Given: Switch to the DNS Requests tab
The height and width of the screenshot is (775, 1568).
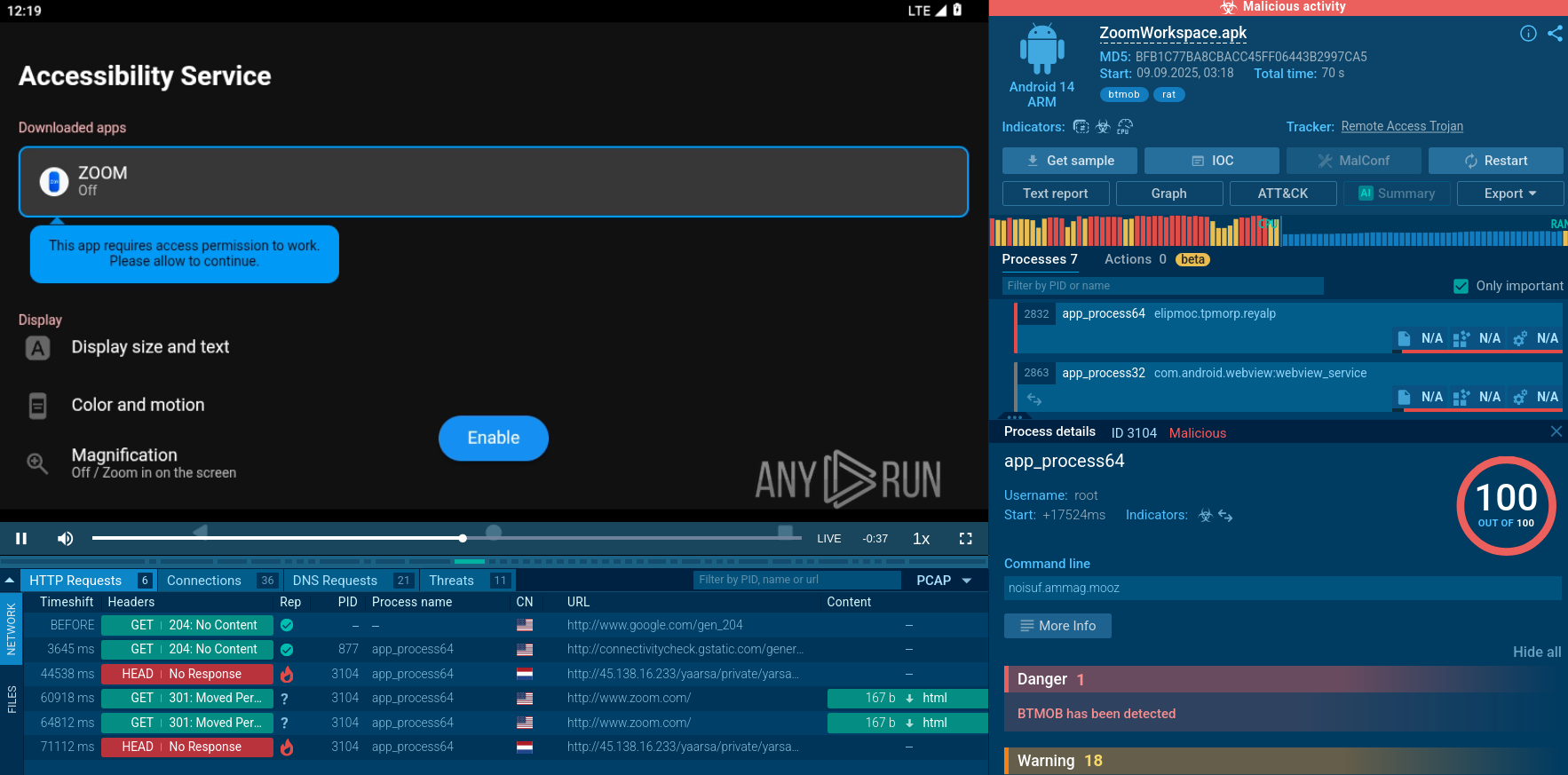Looking at the screenshot, I should 335,581.
